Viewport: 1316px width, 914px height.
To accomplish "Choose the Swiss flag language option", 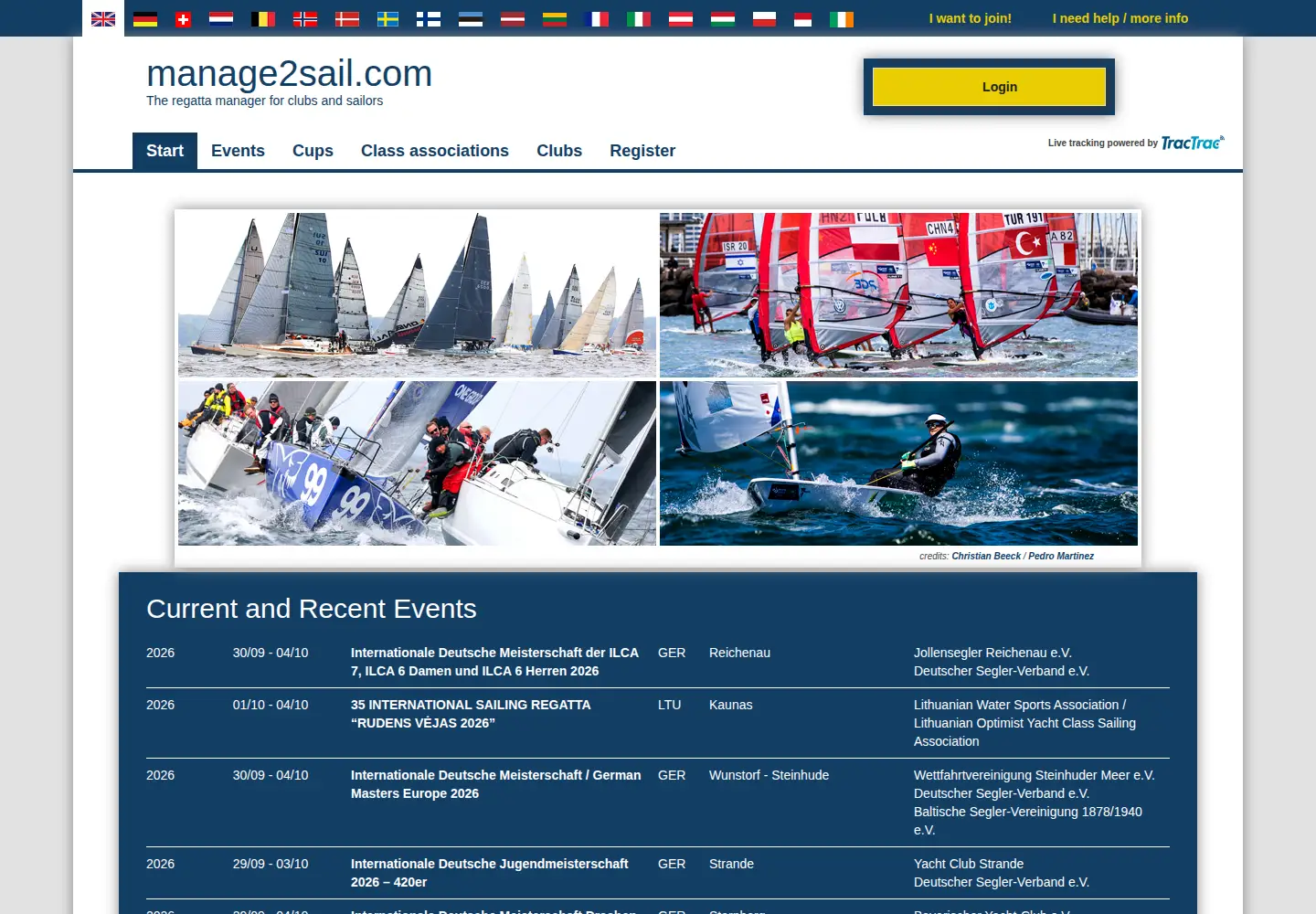I will coord(183,19).
